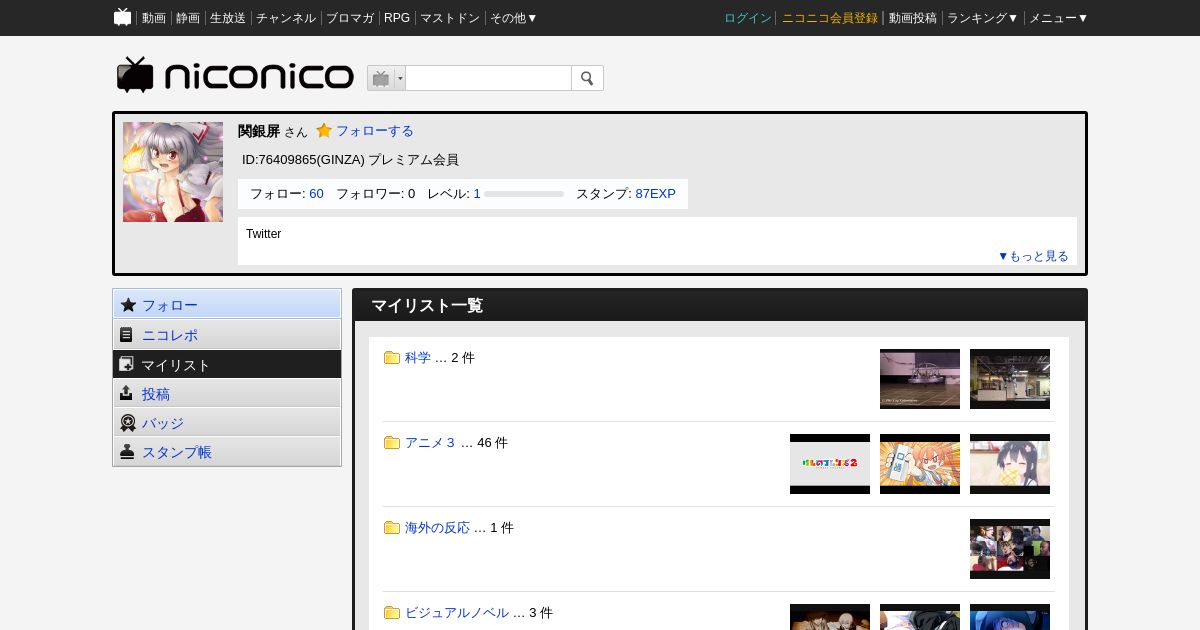Click the 海外の反応 video thumbnail
The height and width of the screenshot is (630, 1200).
click(x=1010, y=549)
